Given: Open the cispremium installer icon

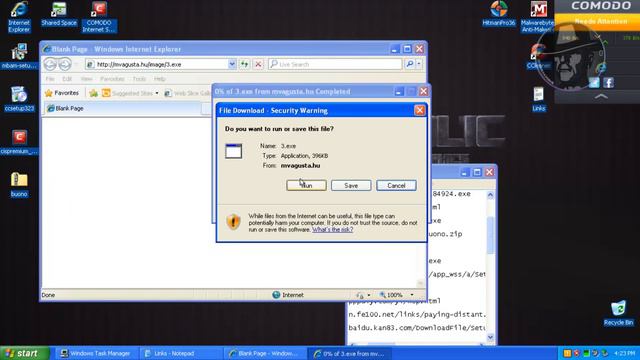Looking at the screenshot, I should 19,142.
